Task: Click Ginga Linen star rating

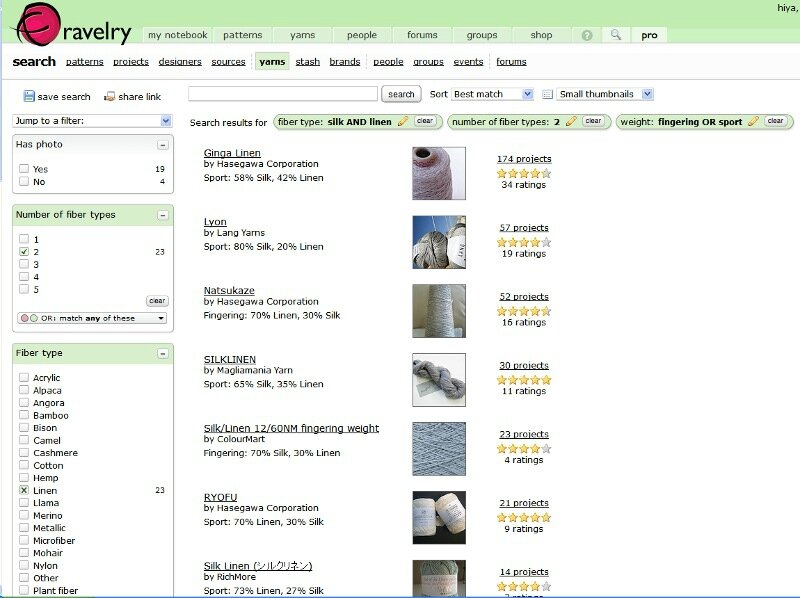Action: tap(524, 173)
